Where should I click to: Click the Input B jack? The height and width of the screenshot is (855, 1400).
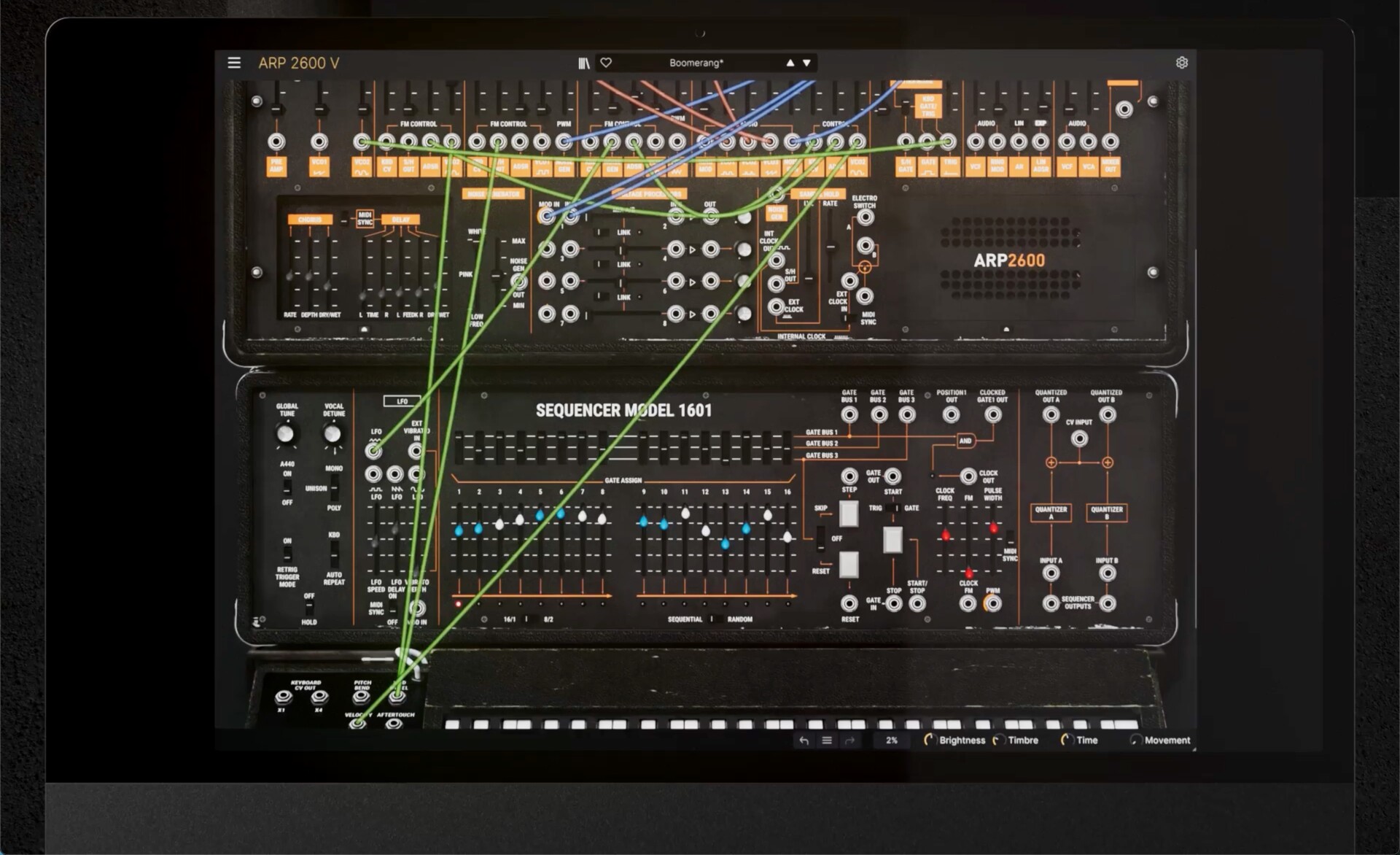pos(1107,573)
